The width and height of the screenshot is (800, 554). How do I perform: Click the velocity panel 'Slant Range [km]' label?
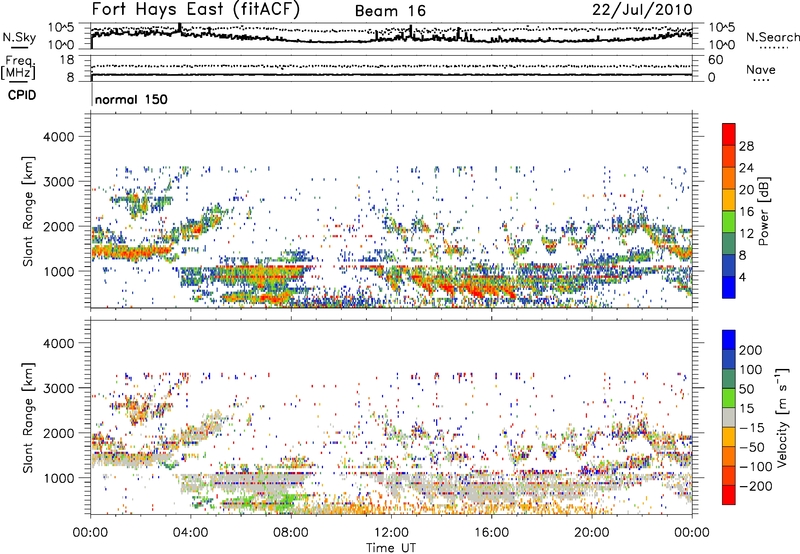(28, 417)
